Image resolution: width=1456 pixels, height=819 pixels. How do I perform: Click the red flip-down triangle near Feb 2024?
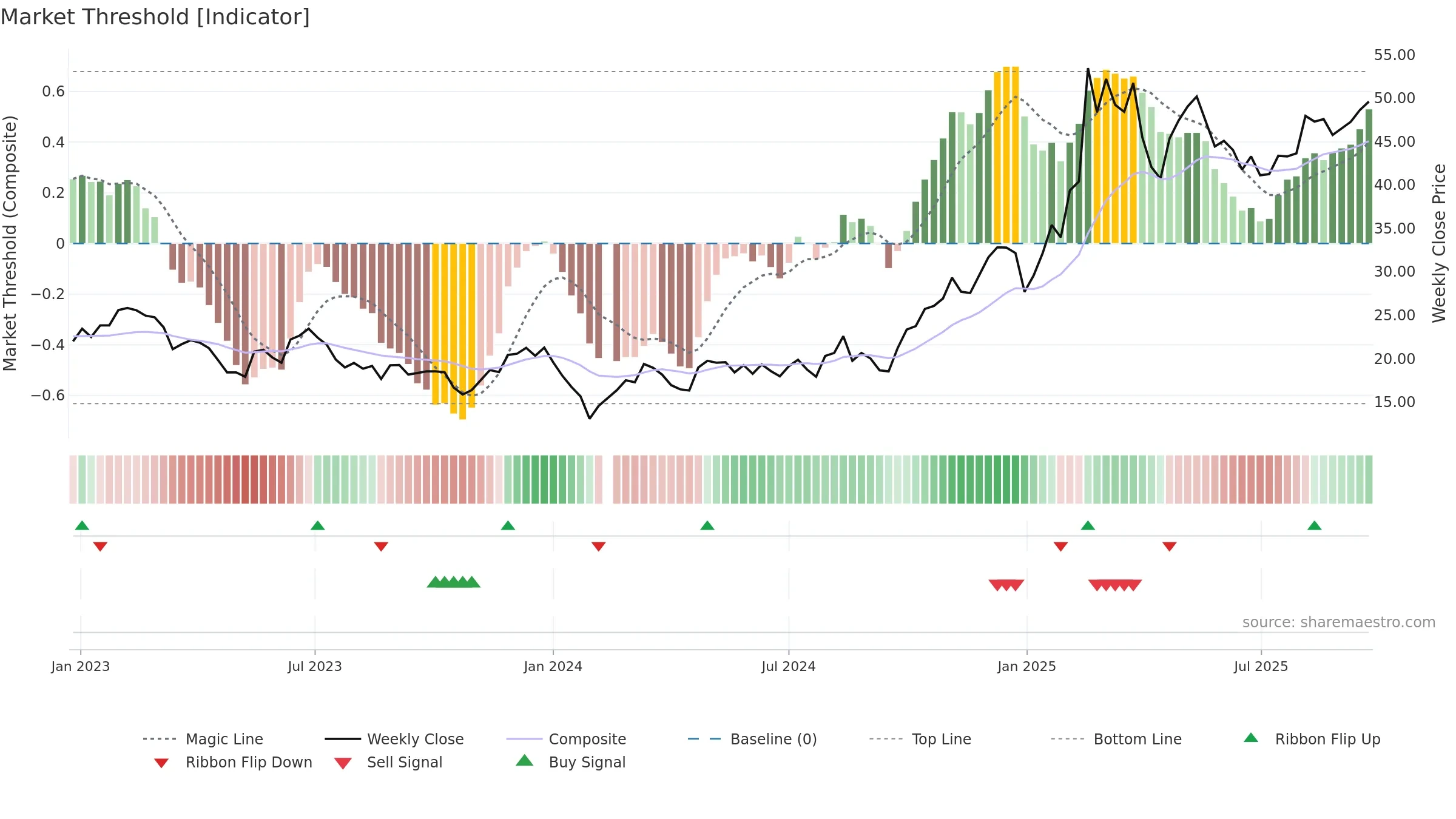click(x=598, y=547)
